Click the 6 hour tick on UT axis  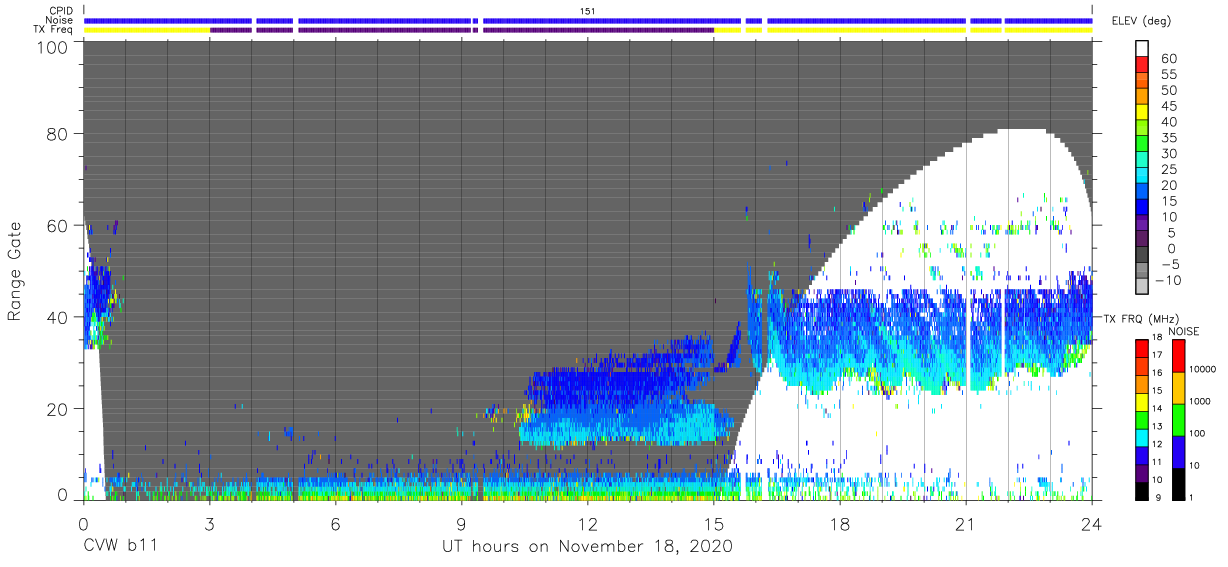[336, 523]
